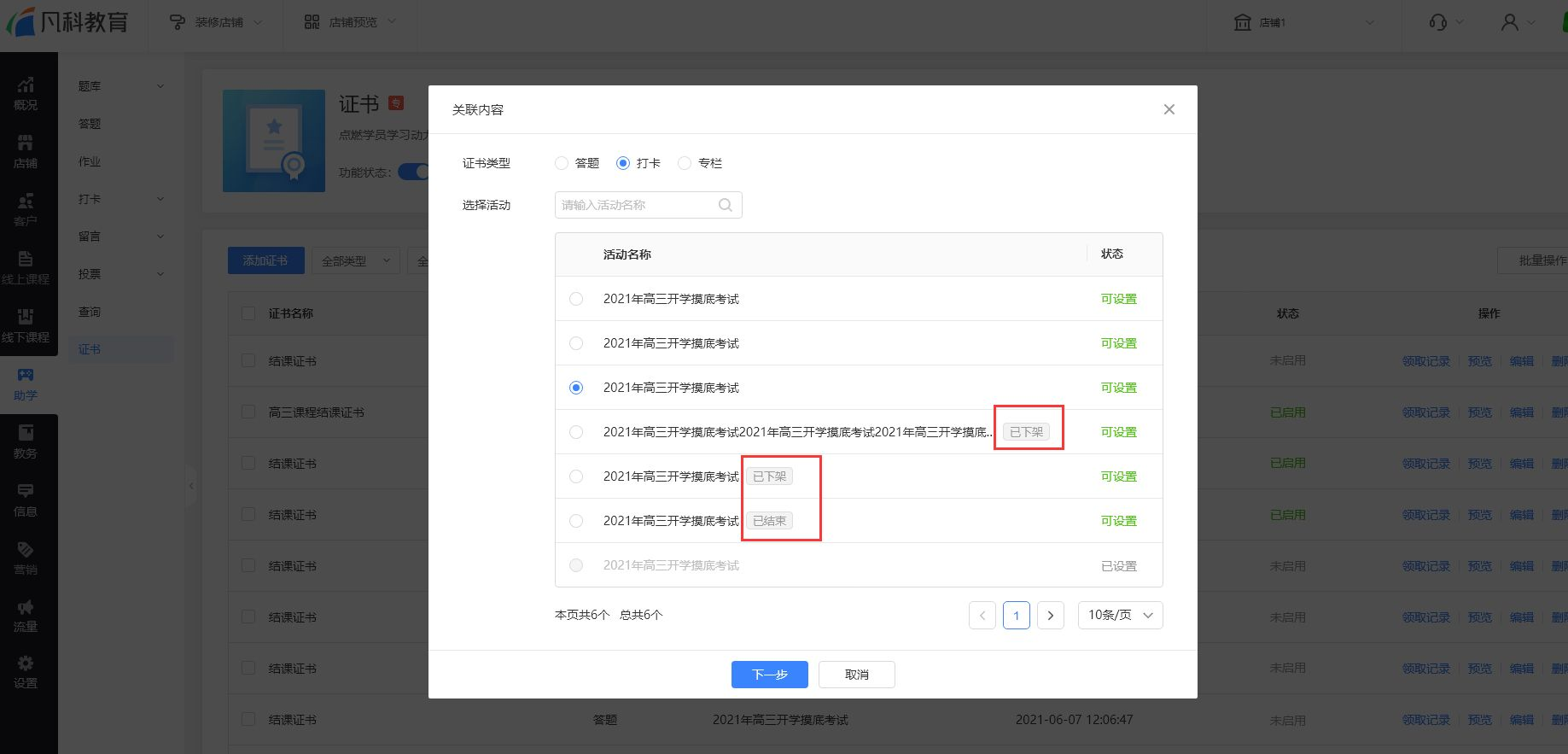Open 概况 overview in left sidebar
The width and height of the screenshot is (1568, 754).
tap(26, 94)
